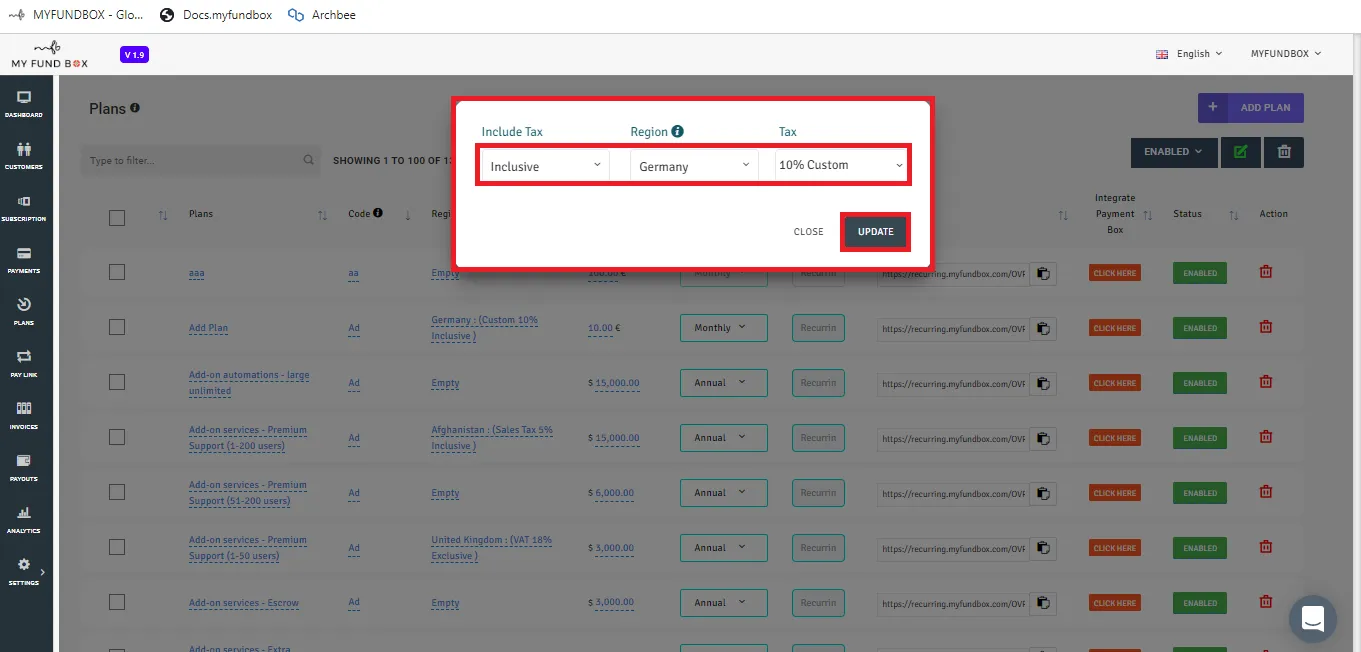
Task: Open the Region dropdown showing Germany
Action: point(694,166)
